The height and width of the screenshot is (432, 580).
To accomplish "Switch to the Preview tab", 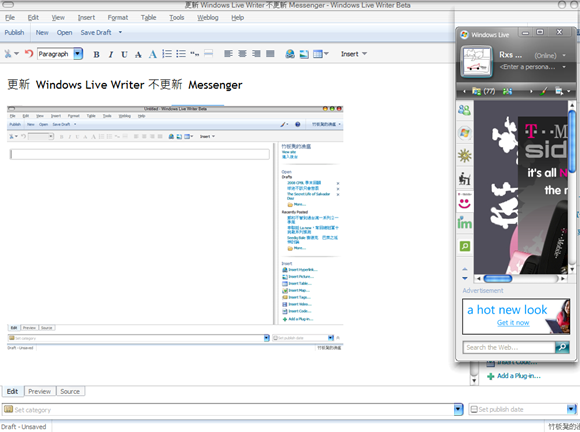I will [40, 391].
